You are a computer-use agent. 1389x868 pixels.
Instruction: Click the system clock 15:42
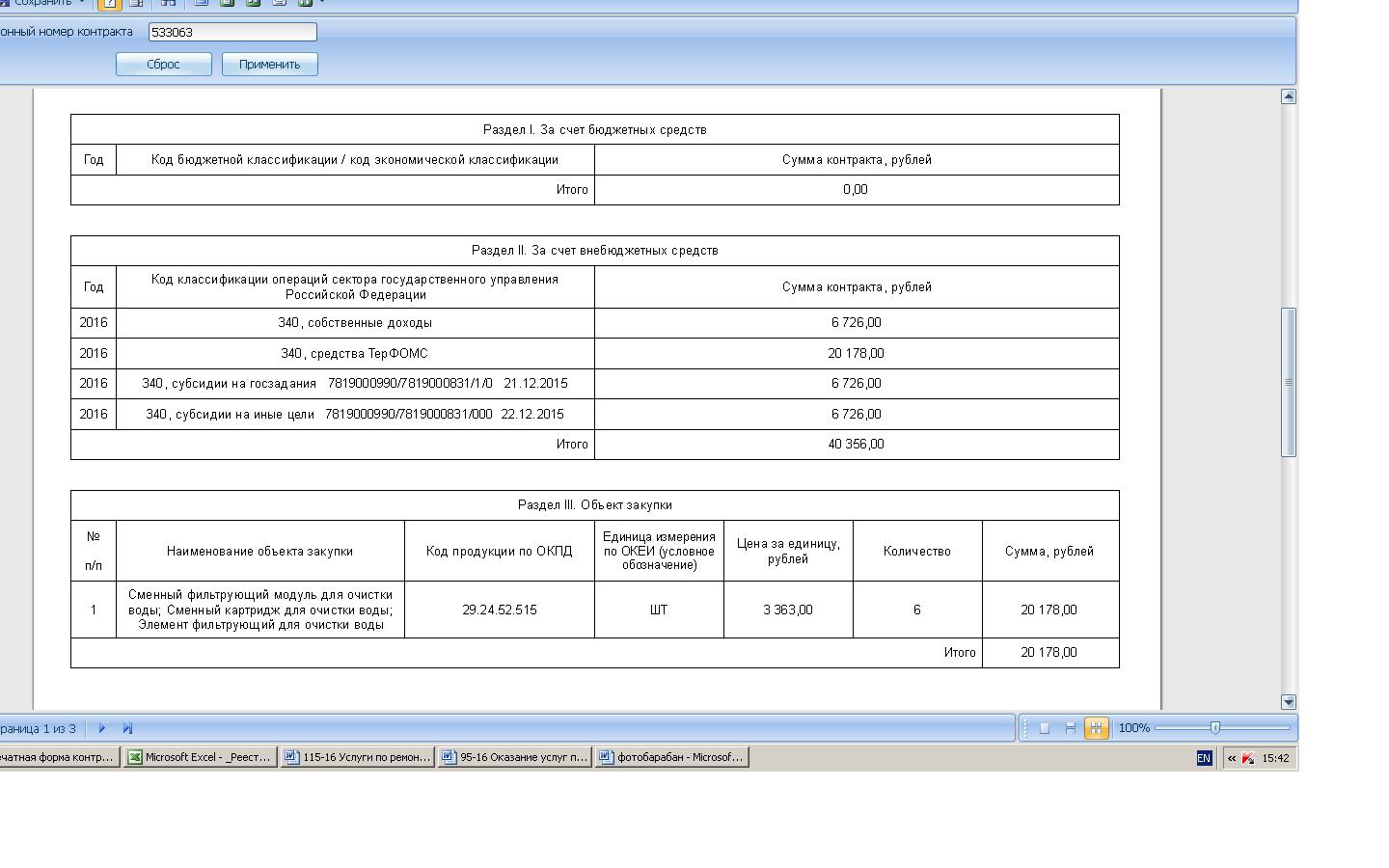tap(1275, 758)
